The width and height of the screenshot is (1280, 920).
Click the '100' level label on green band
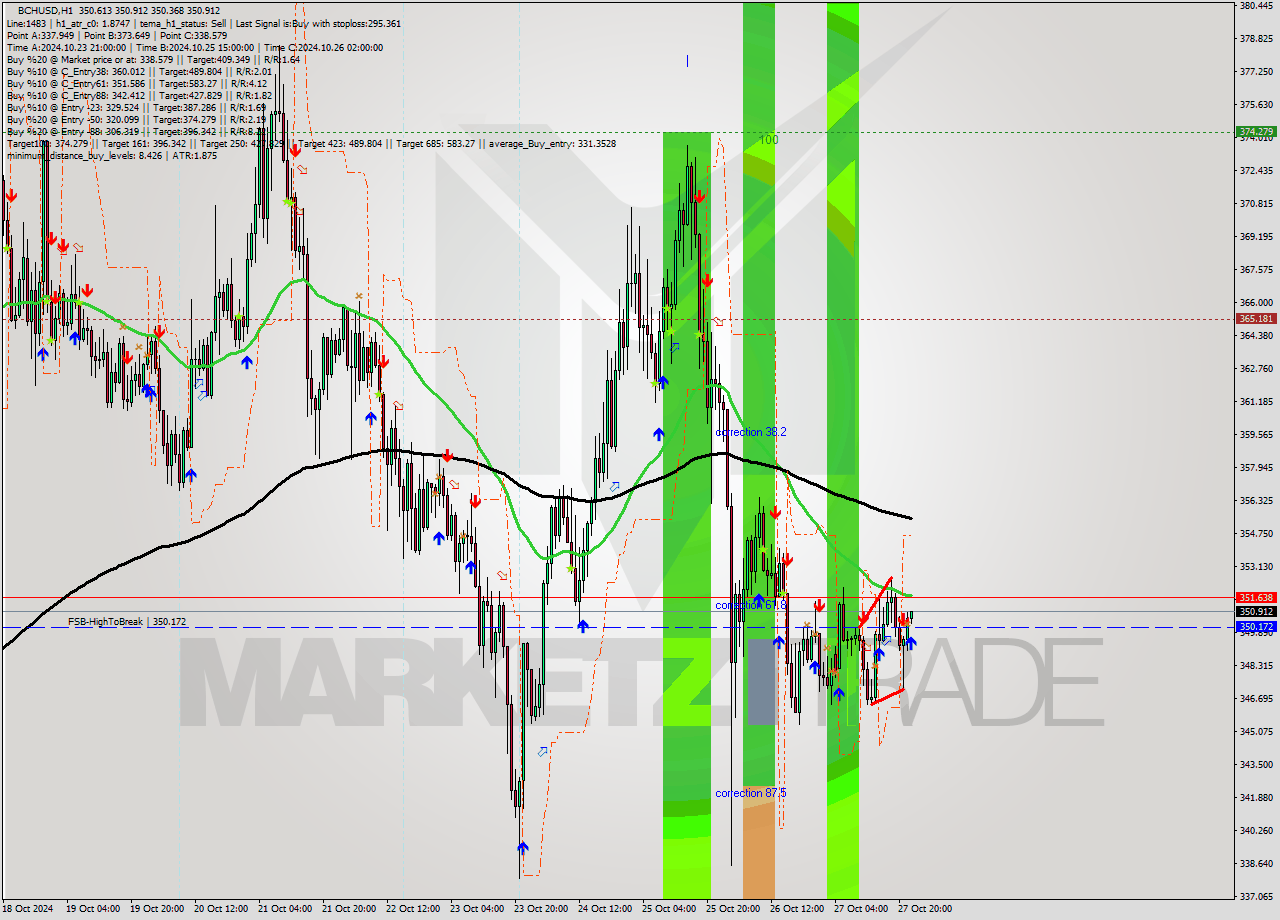click(x=768, y=140)
